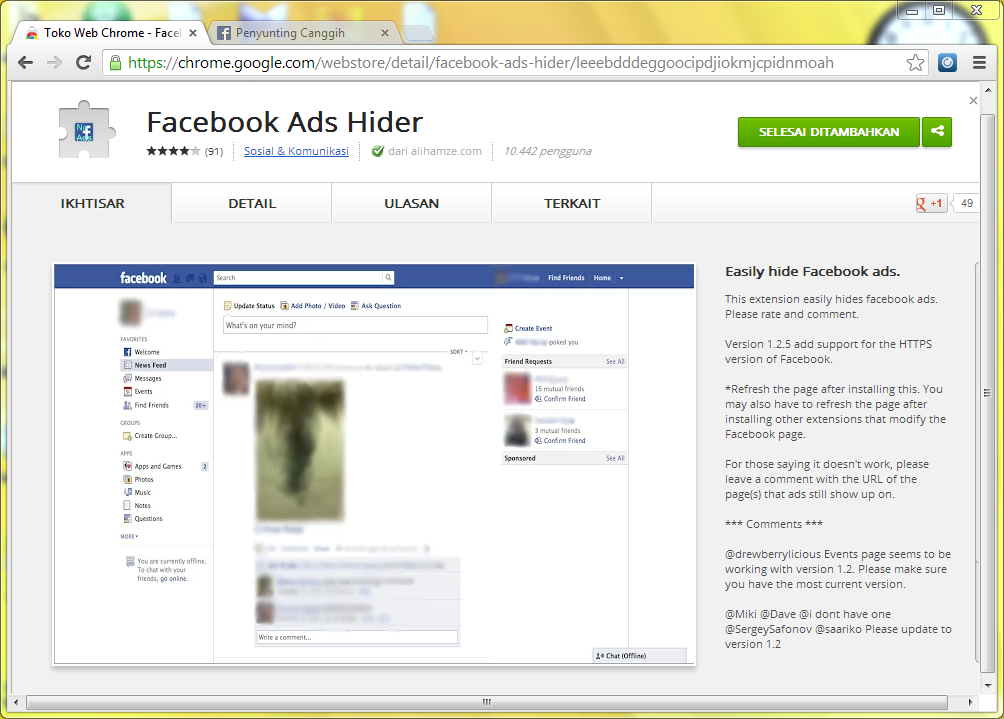The height and width of the screenshot is (719, 1004).
Task: Open the Sosial & Komunikasi category link
Action: [x=296, y=151]
